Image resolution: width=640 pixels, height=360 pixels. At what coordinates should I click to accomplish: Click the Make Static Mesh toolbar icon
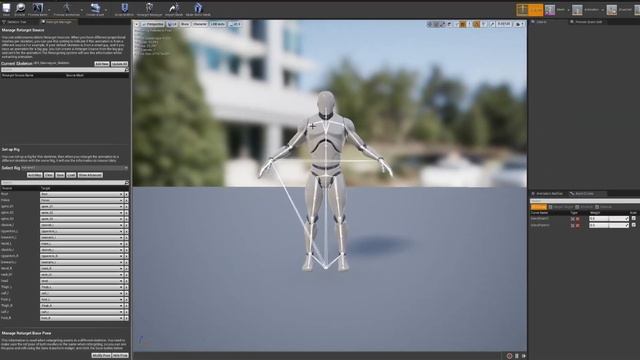pyautogui.click(x=198, y=8)
